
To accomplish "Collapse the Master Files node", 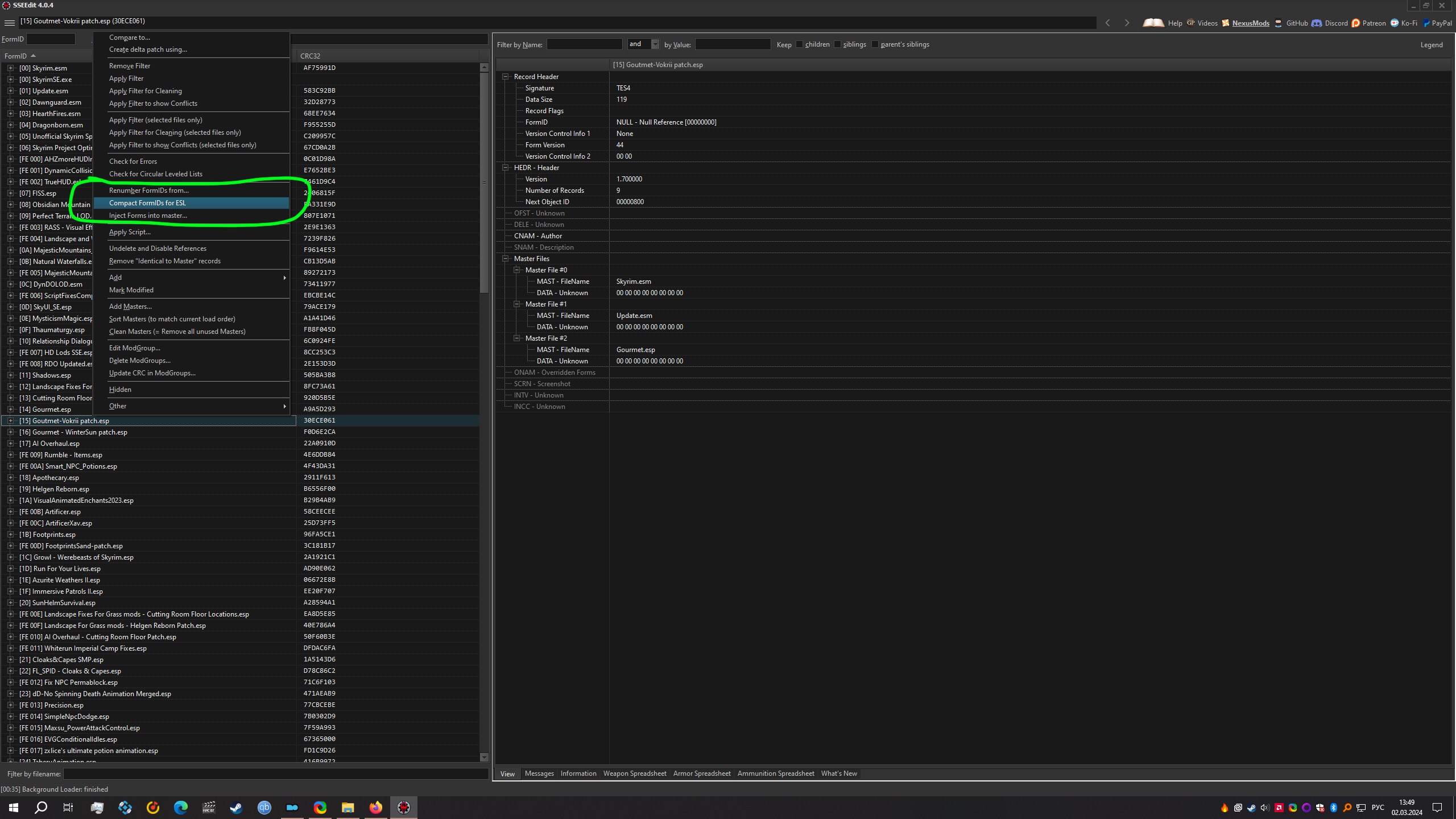I will point(505,258).
